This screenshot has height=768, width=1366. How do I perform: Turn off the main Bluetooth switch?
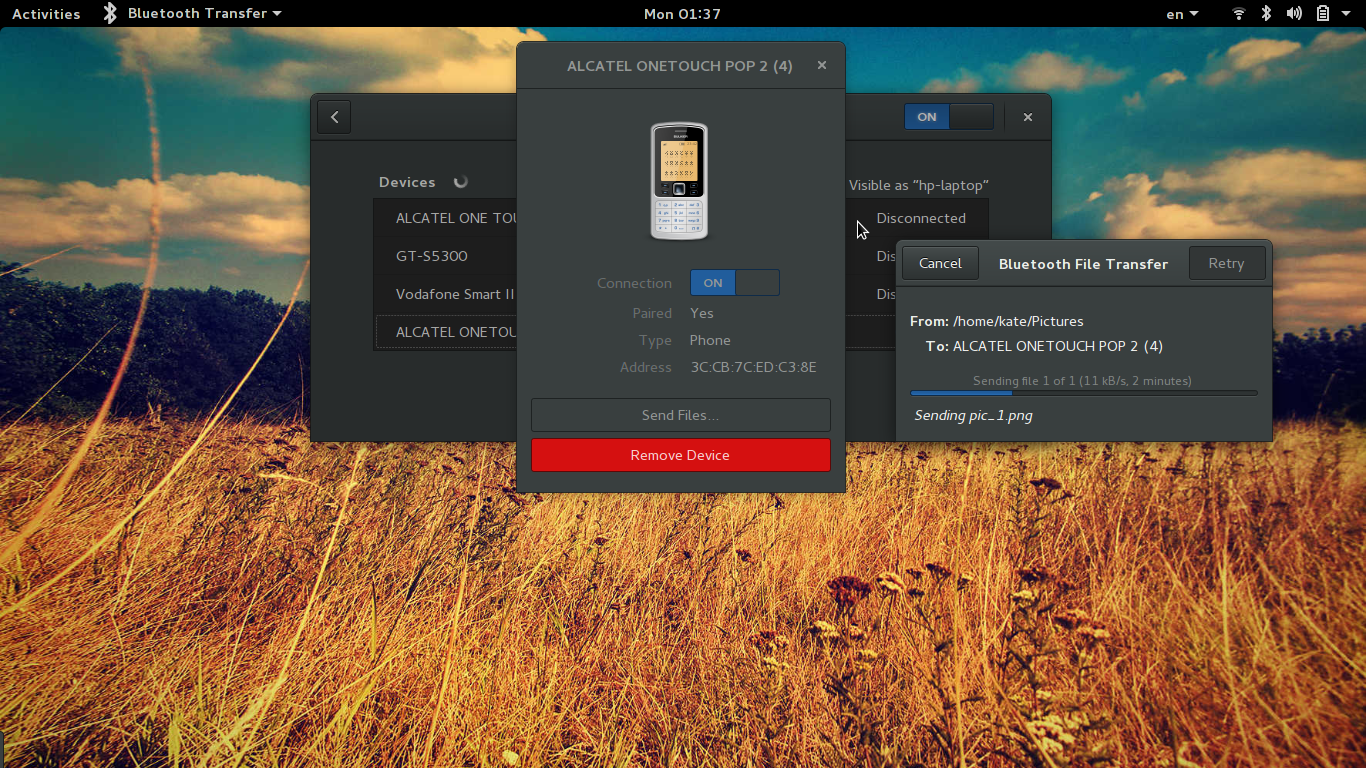click(x=949, y=117)
